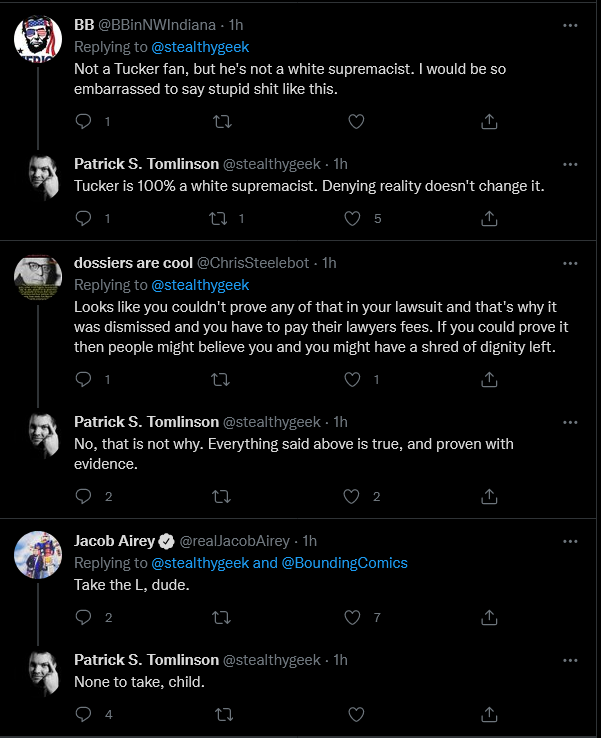Open more options on BB's tweet
This screenshot has height=738, width=601.
pos(570,25)
